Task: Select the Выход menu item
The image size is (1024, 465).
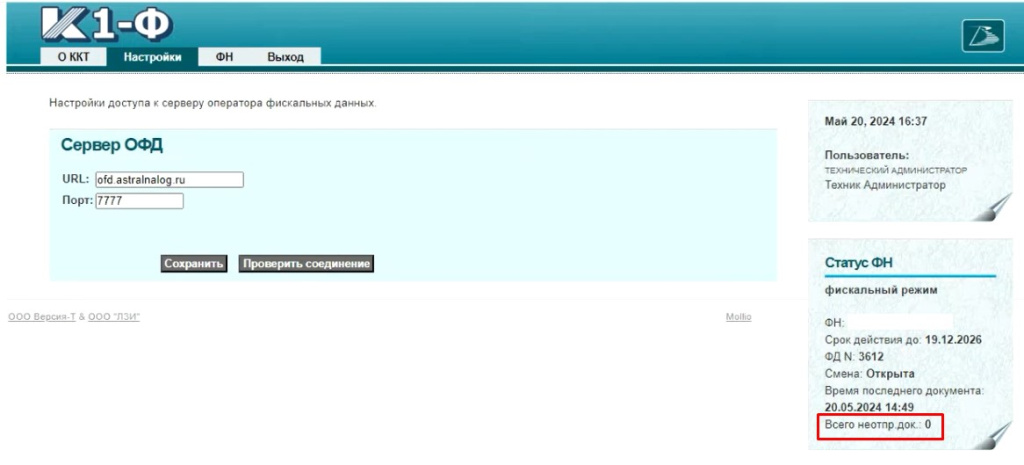Action: click(285, 57)
